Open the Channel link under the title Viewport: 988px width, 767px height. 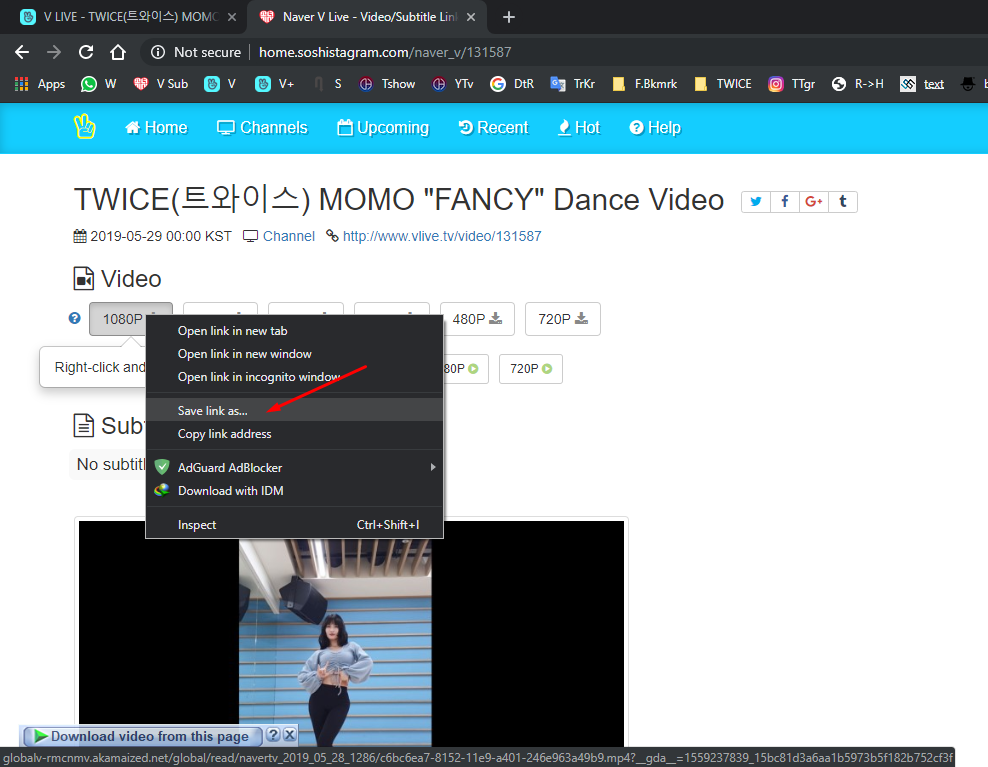tap(289, 236)
